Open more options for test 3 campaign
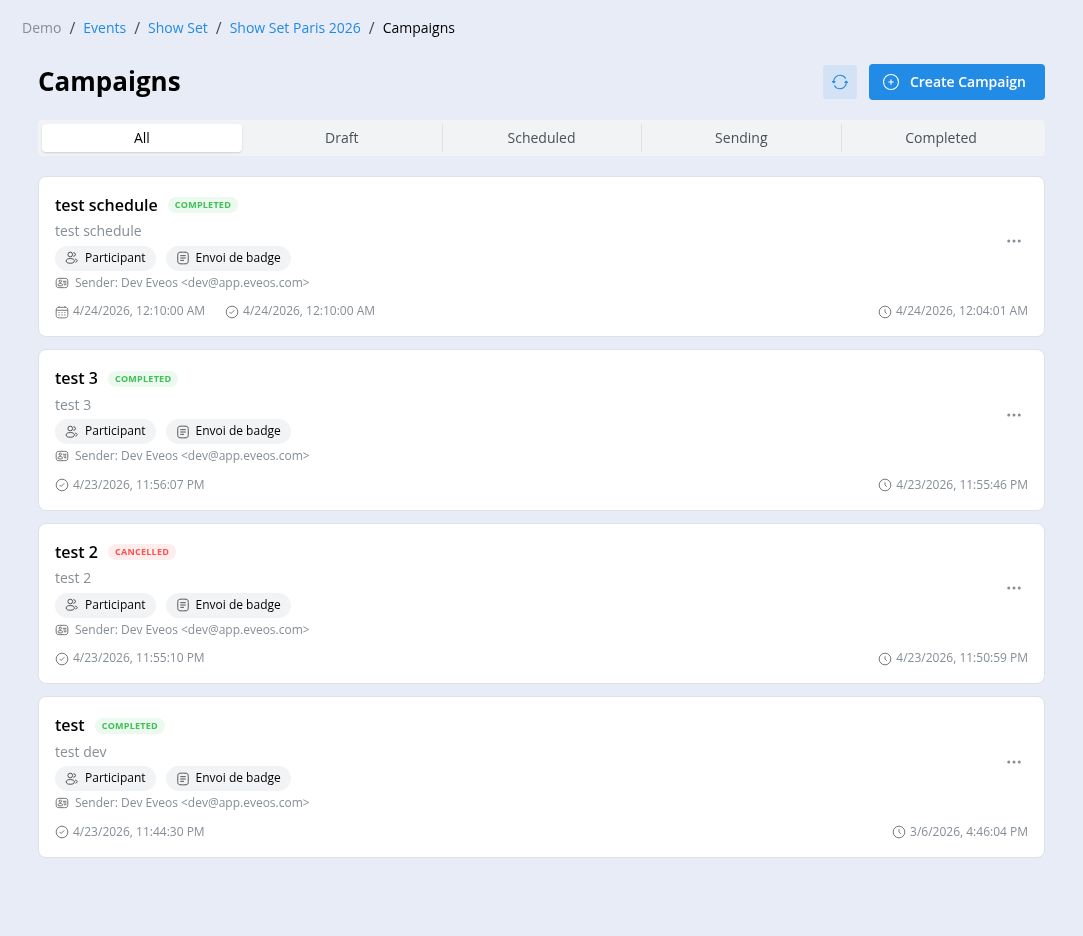This screenshot has height=936, width=1083. (1013, 415)
